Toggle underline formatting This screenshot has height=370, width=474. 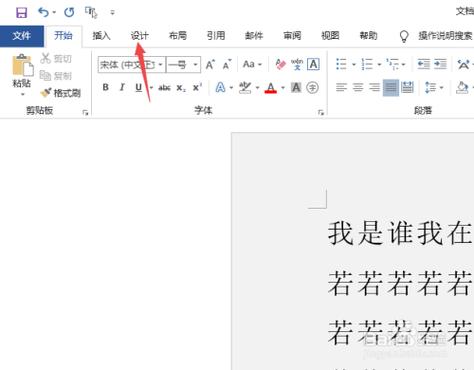pyautogui.click(x=139, y=87)
